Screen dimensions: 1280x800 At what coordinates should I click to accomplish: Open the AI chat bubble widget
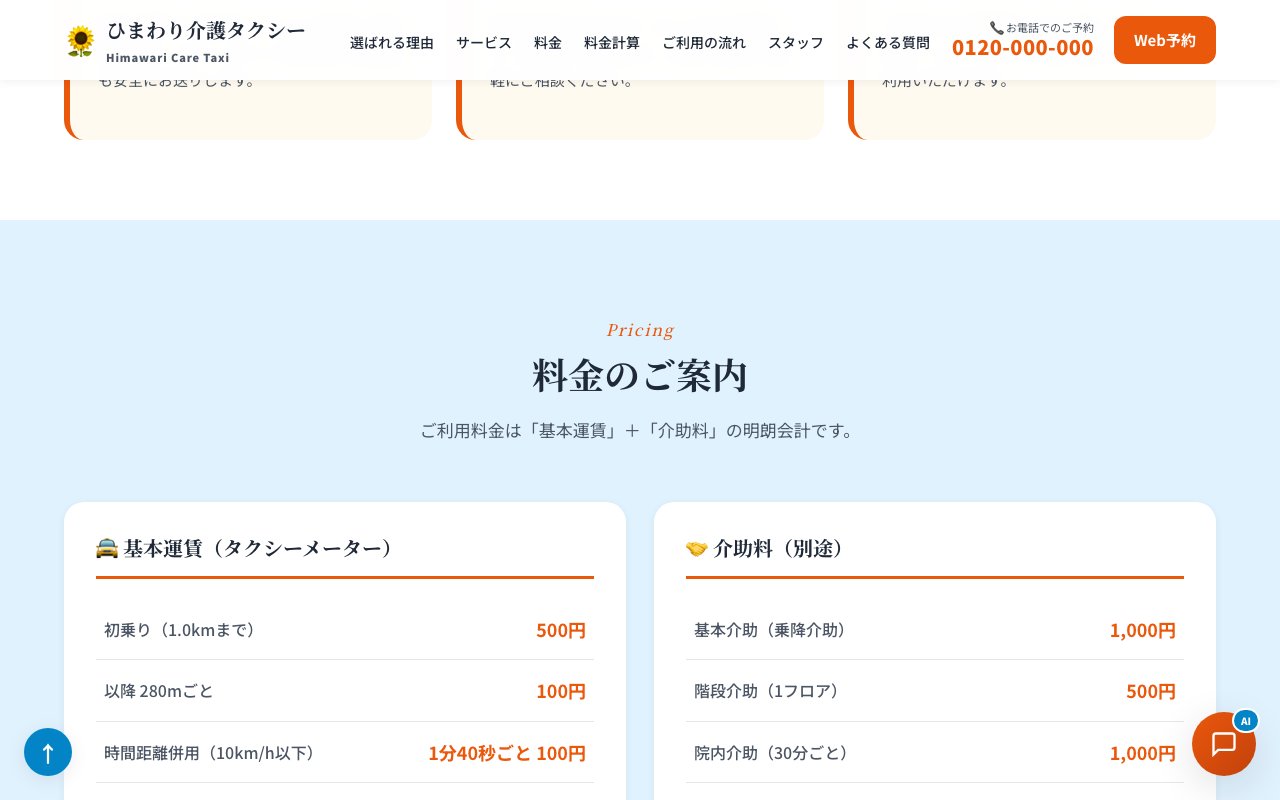click(x=1223, y=744)
